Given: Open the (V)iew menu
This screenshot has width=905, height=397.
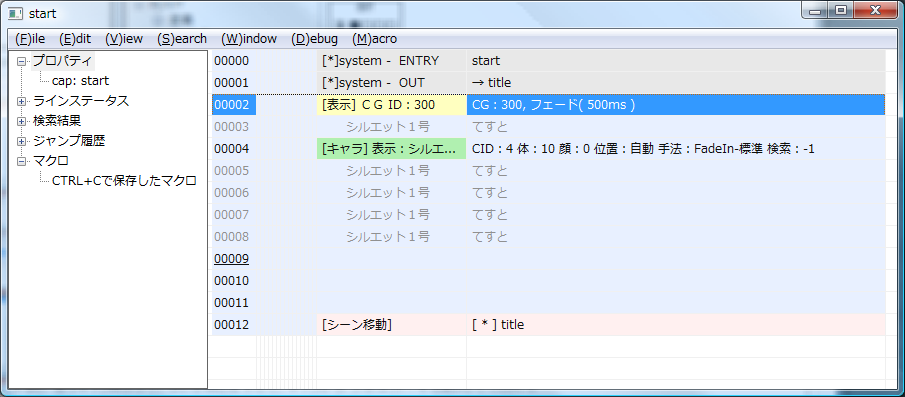Looking at the screenshot, I should [x=124, y=39].
